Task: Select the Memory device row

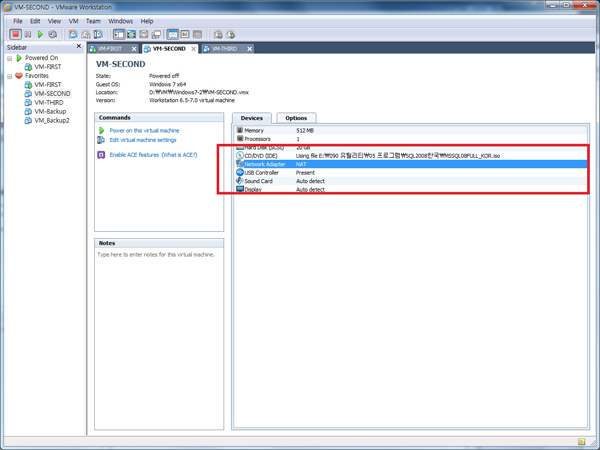Action: pyautogui.click(x=411, y=130)
